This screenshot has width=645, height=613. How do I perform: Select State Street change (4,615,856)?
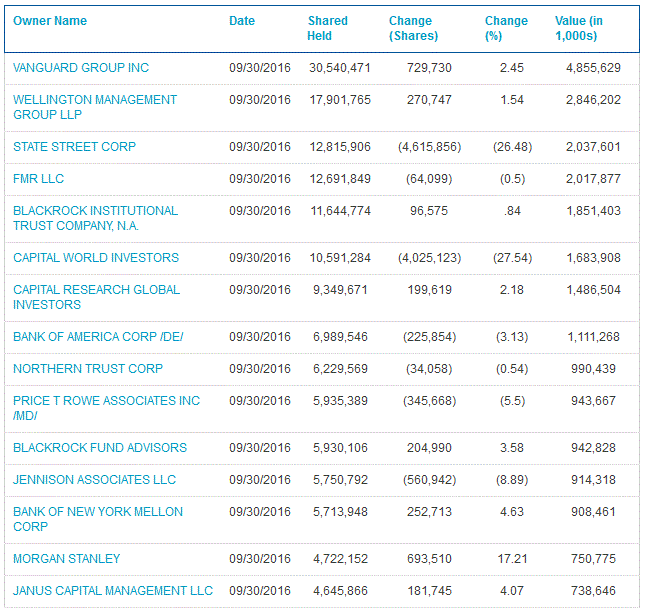point(429,146)
